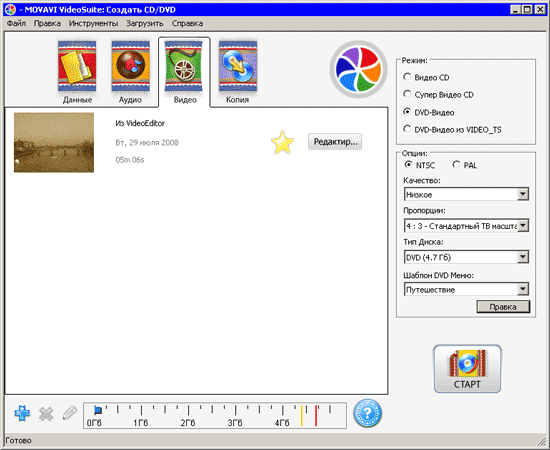Add a file with blue plus icon
This screenshot has height=450, width=550.
pos(22,413)
